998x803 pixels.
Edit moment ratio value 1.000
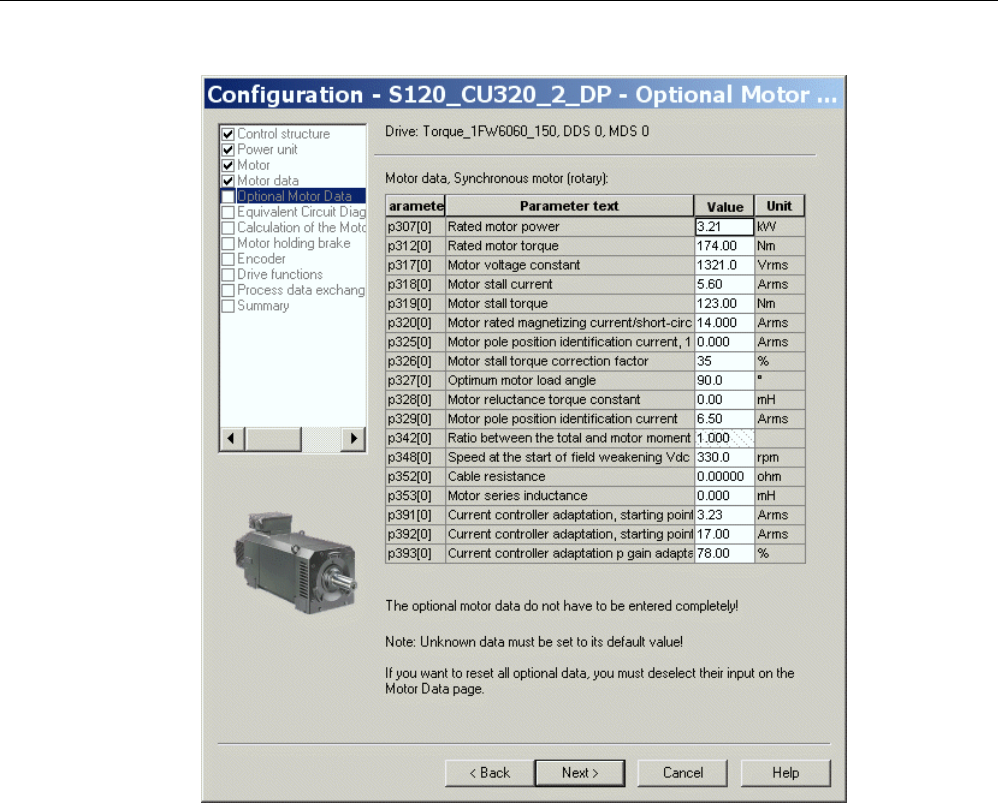pos(724,438)
